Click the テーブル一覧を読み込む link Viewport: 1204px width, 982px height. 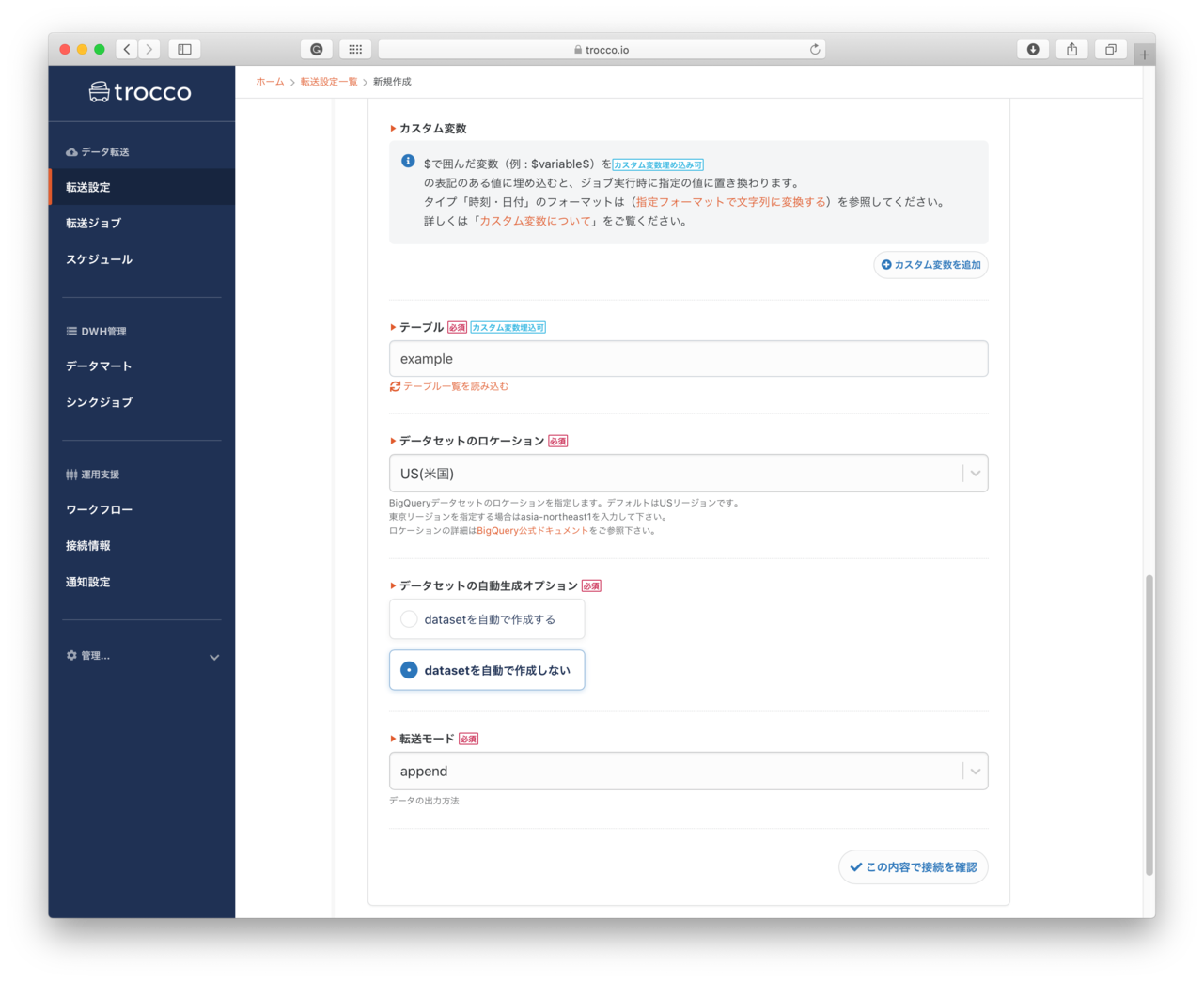449,386
